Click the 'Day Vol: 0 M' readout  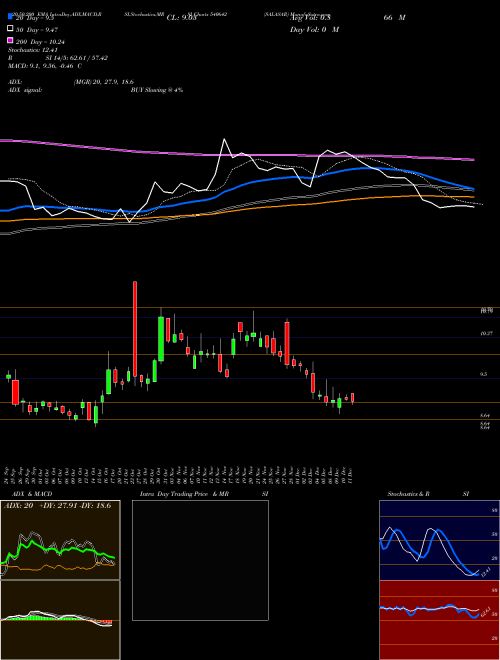[314, 30]
